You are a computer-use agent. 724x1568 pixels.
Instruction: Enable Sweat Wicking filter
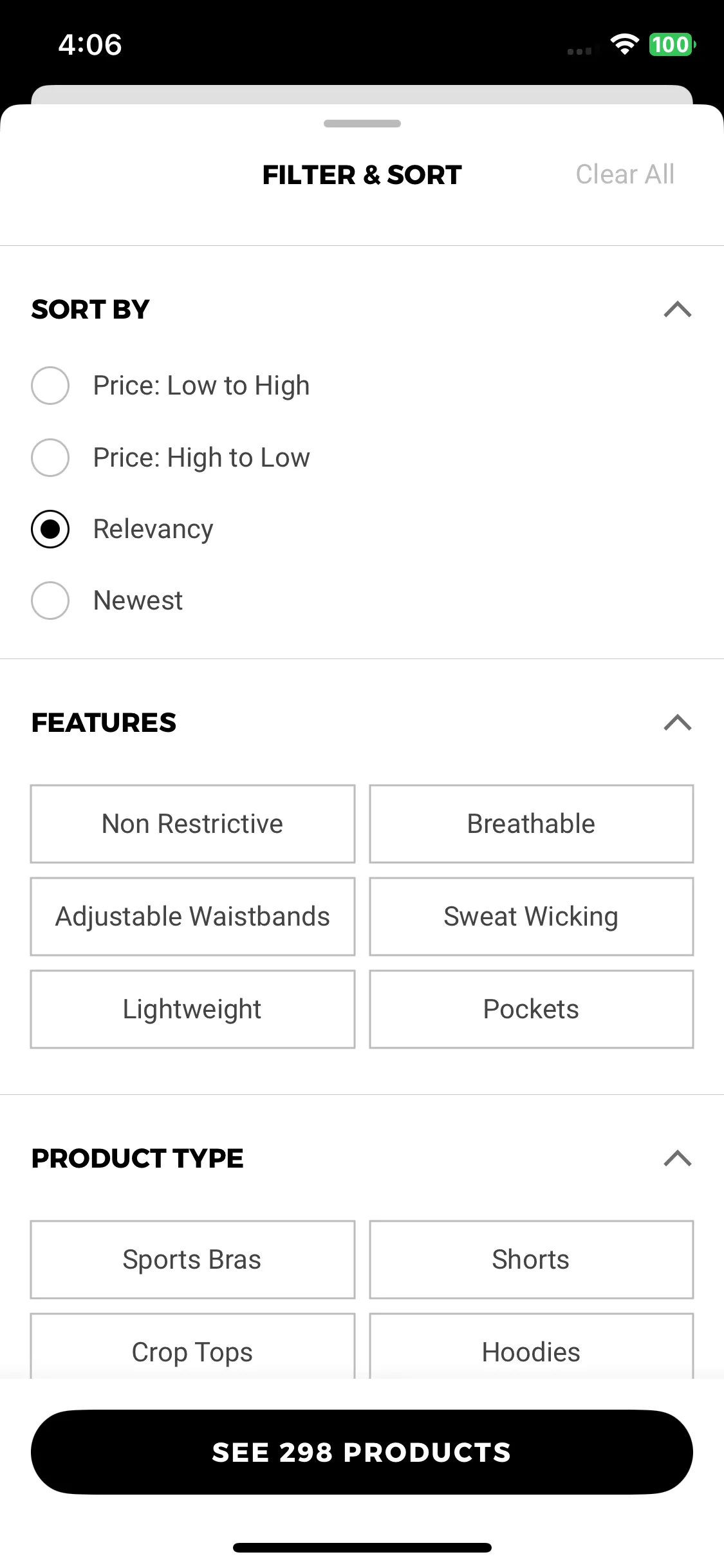coord(531,917)
